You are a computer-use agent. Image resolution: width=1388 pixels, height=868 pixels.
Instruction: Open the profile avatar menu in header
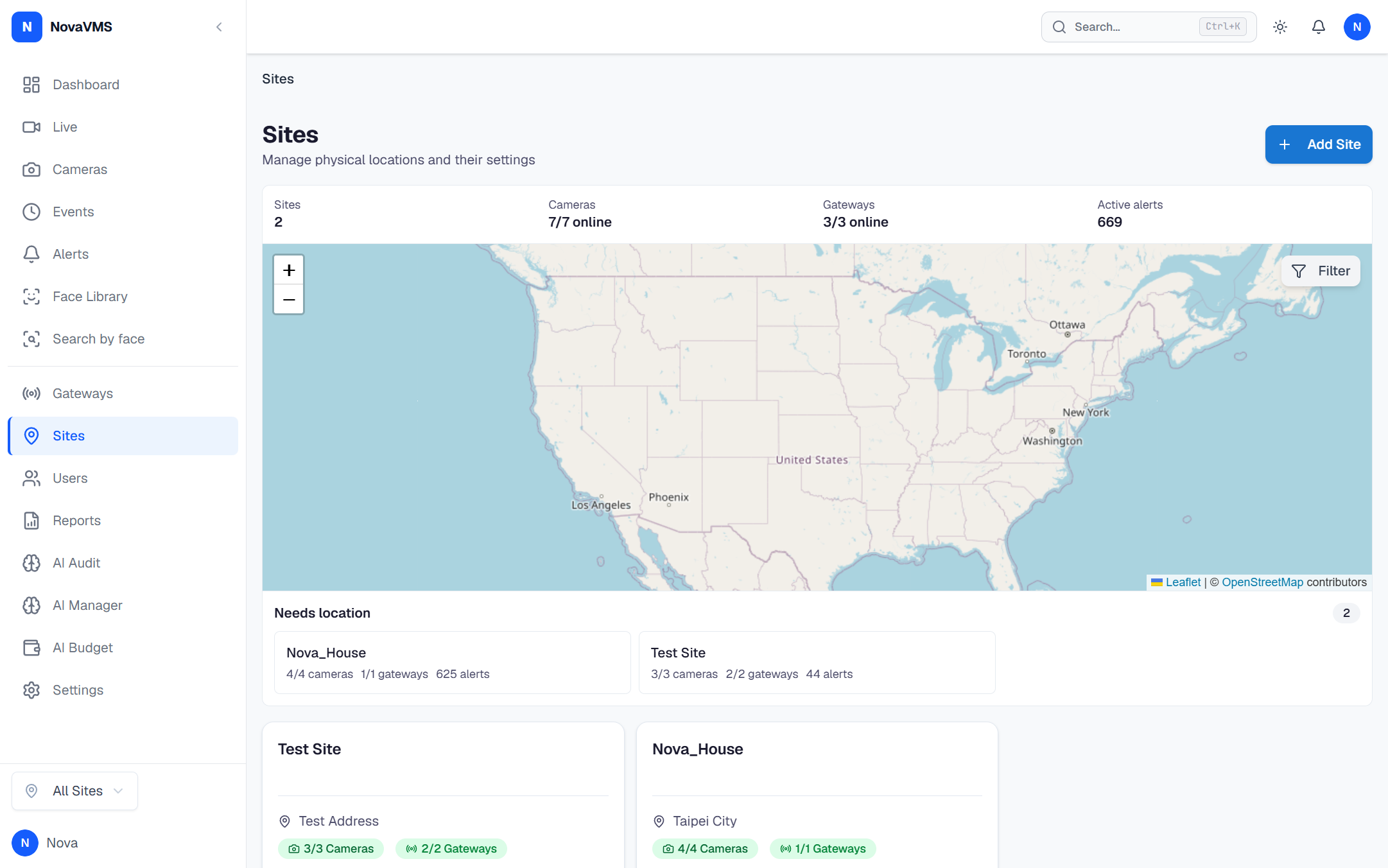pos(1357,27)
